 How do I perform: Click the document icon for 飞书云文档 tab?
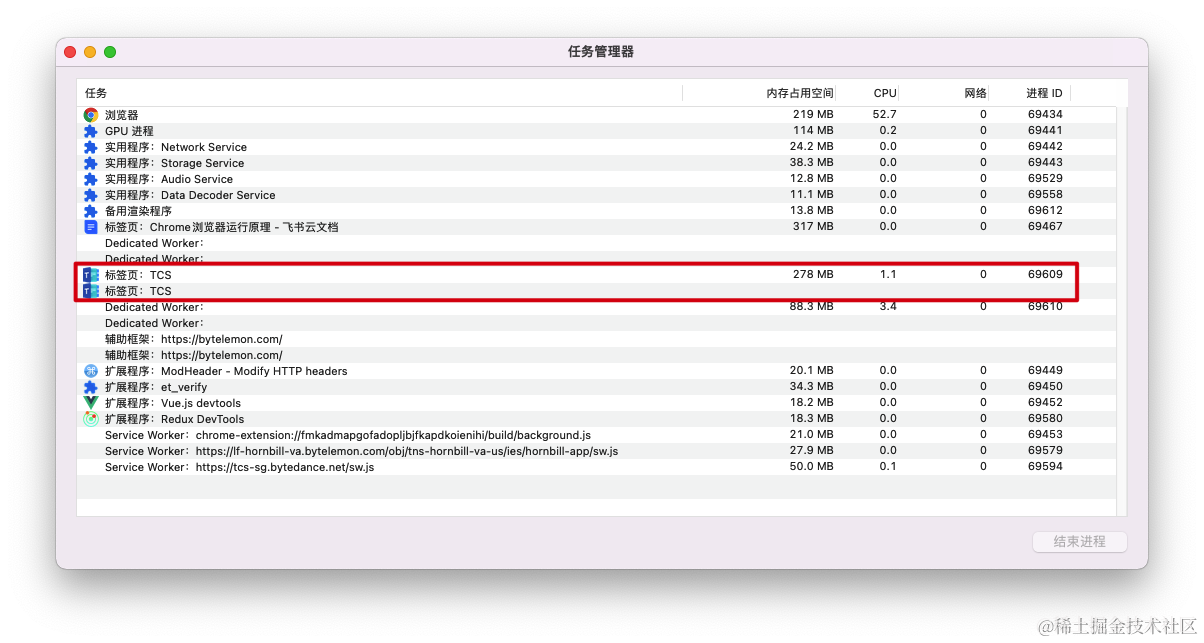91,227
